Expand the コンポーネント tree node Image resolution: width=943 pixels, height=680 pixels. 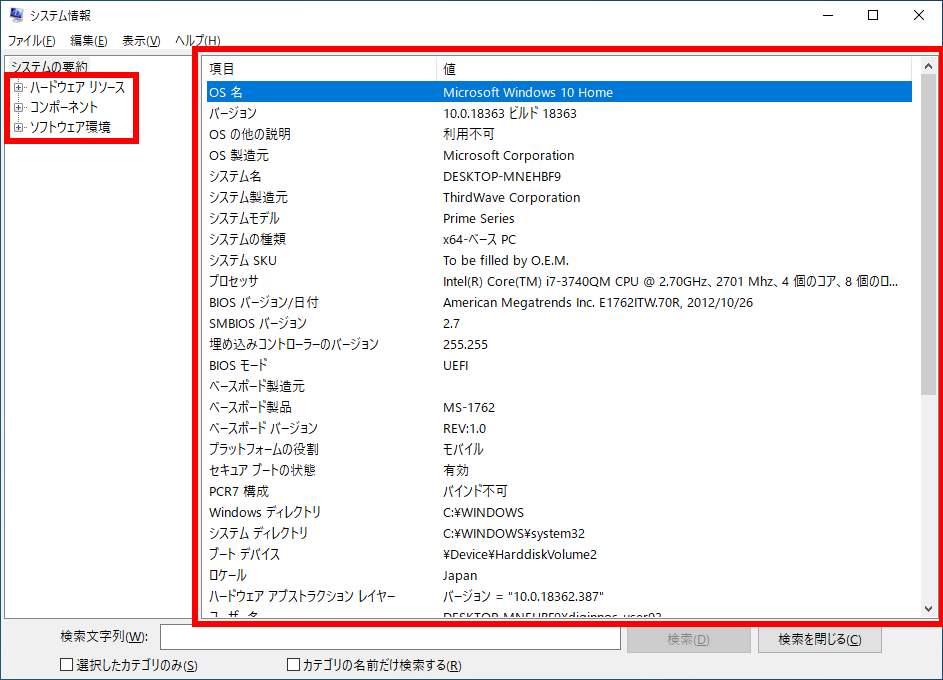[x=19, y=107]
